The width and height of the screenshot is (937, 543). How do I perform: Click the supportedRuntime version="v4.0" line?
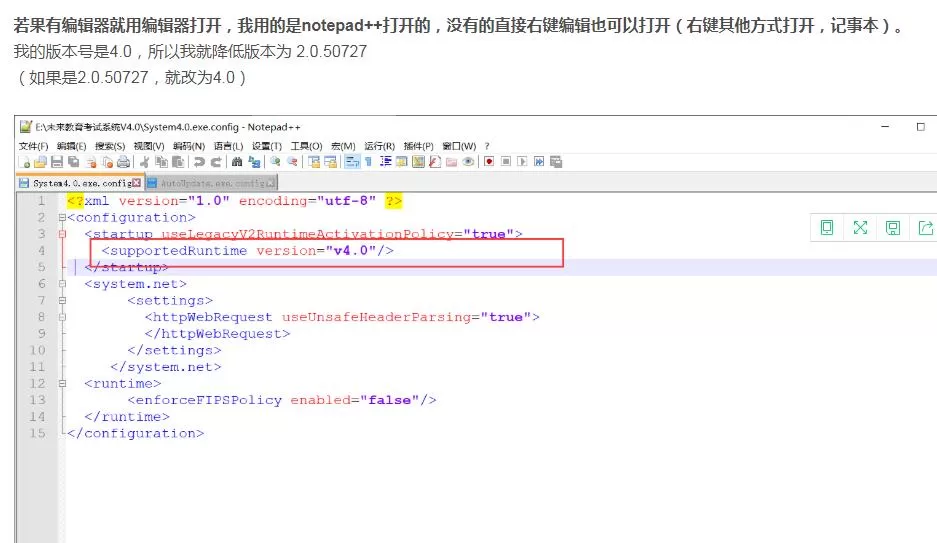(x=247, y=251)
